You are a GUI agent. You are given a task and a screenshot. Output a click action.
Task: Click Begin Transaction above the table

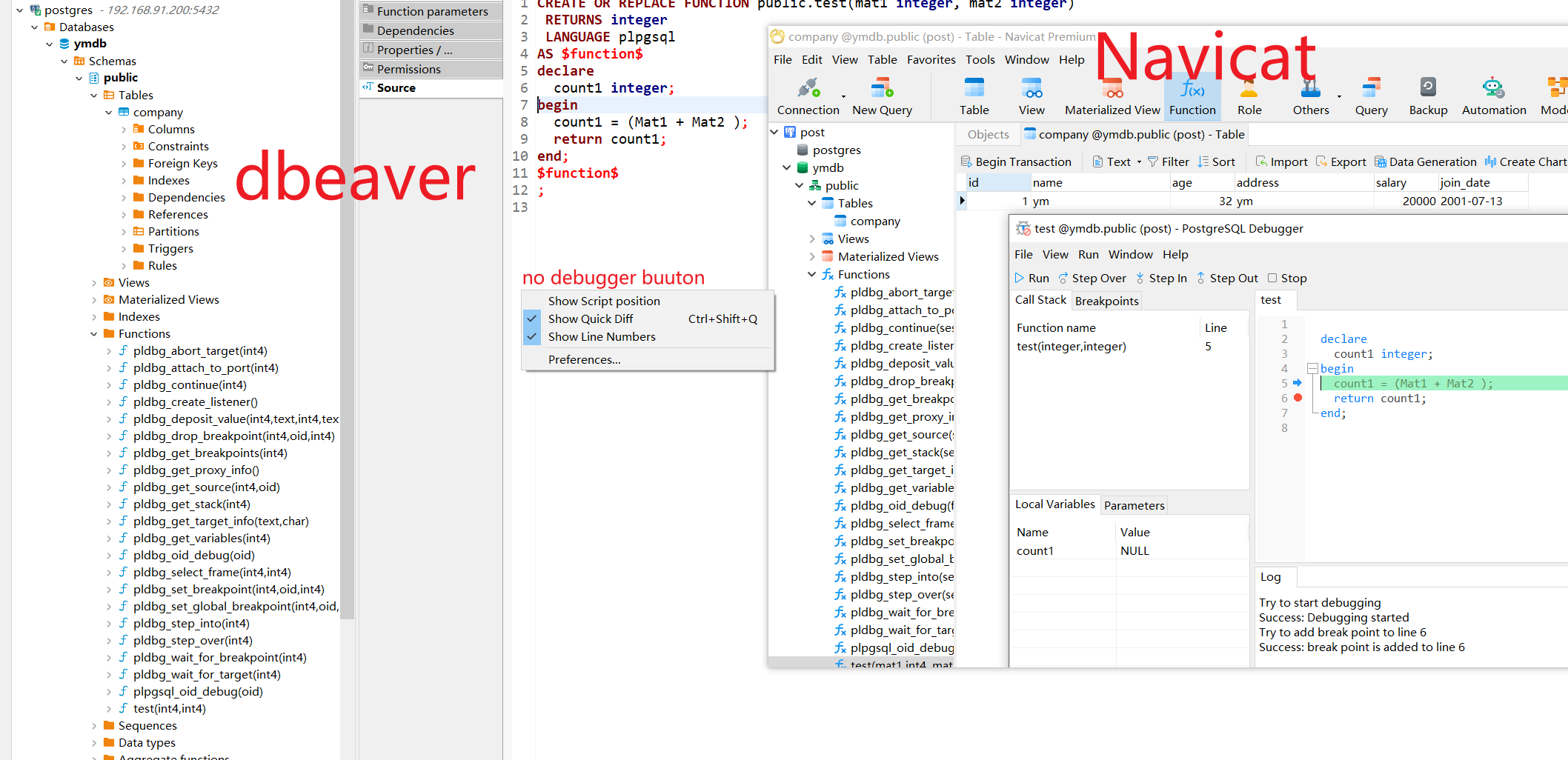pyautogui.click(x=1023, y=161)
